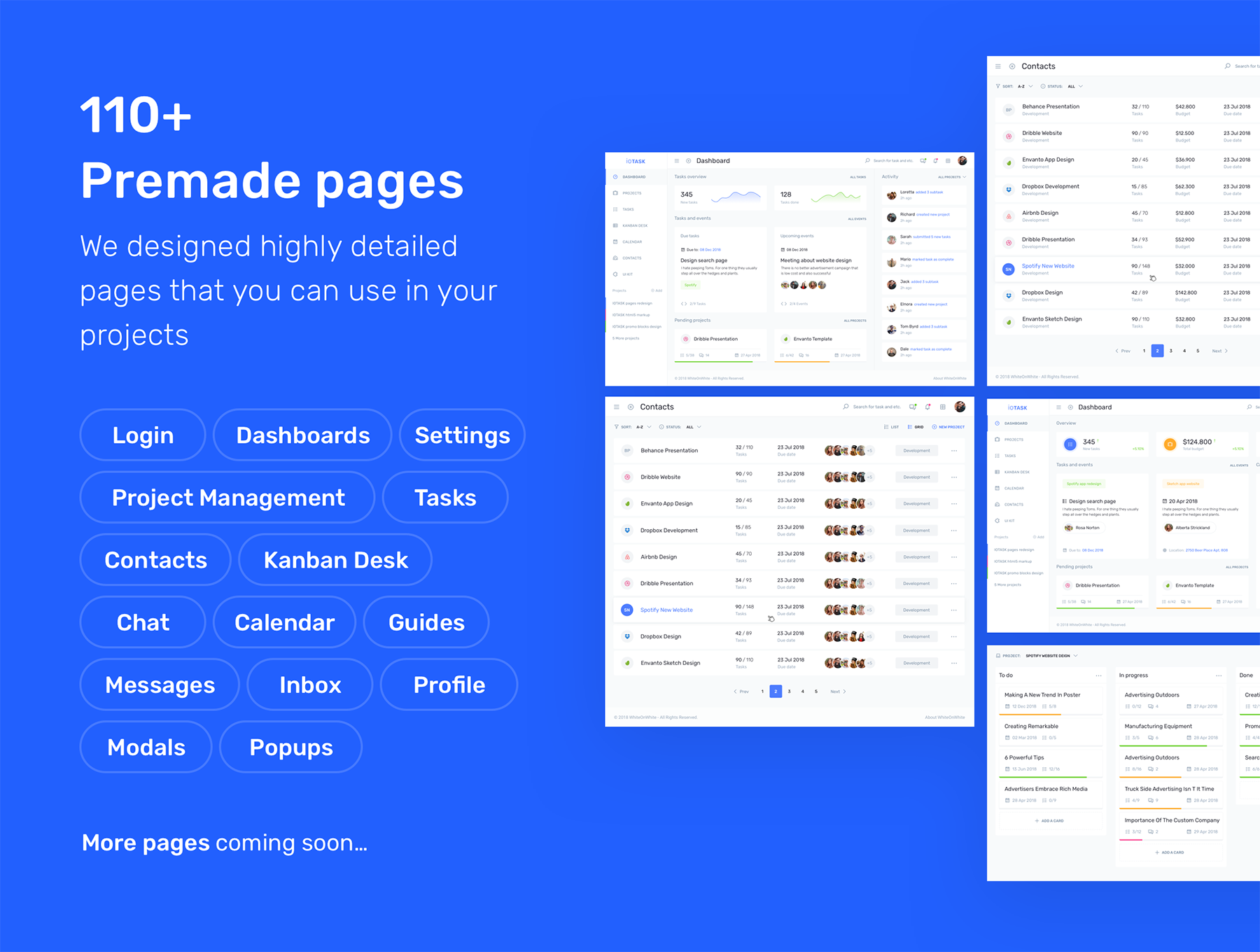This screenshot has width=1260, height=952.
Task: Click the Dashboard search field
Action: click(x=892, y=161)
